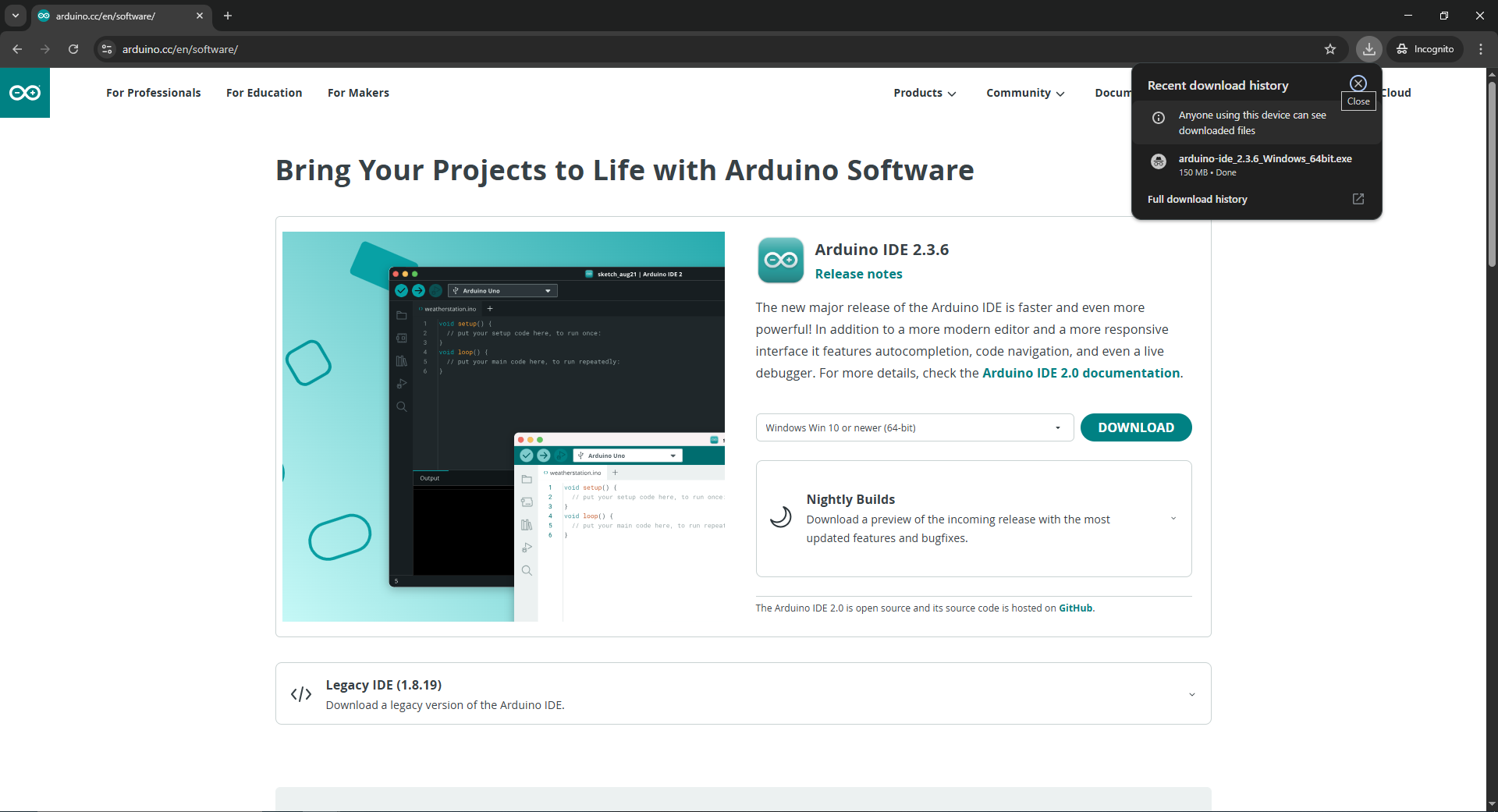Expand the Legacy IDE (1.8.19) section

pyautogui.click(x=1191, y=694)
